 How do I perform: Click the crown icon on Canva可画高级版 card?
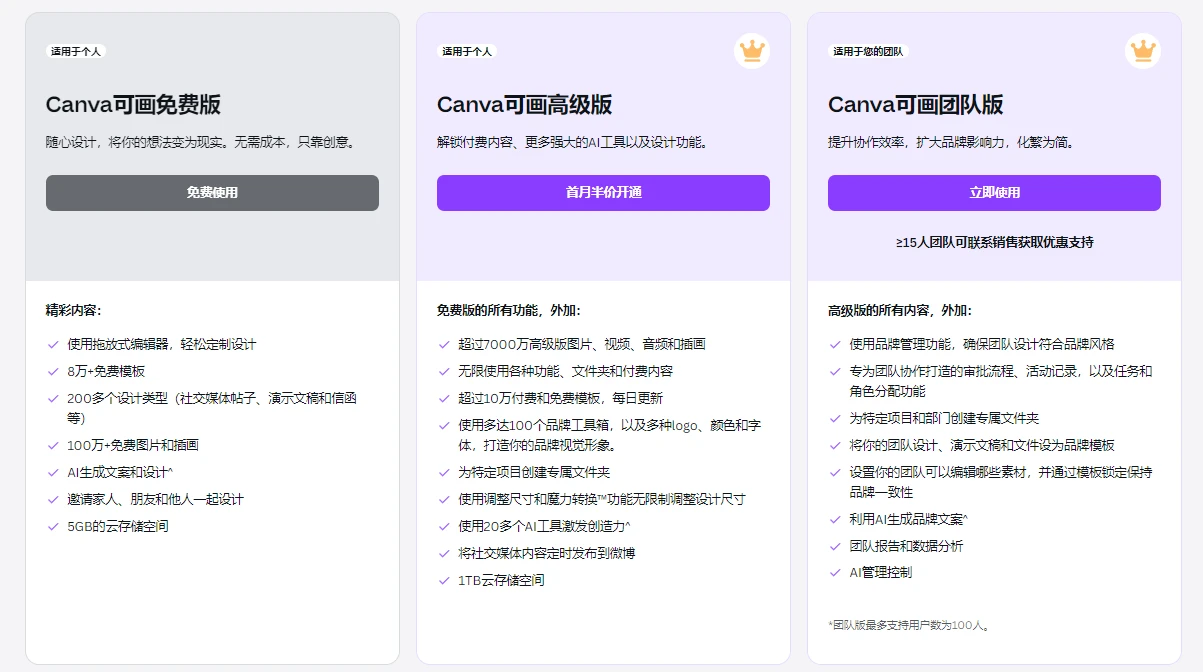751,50
